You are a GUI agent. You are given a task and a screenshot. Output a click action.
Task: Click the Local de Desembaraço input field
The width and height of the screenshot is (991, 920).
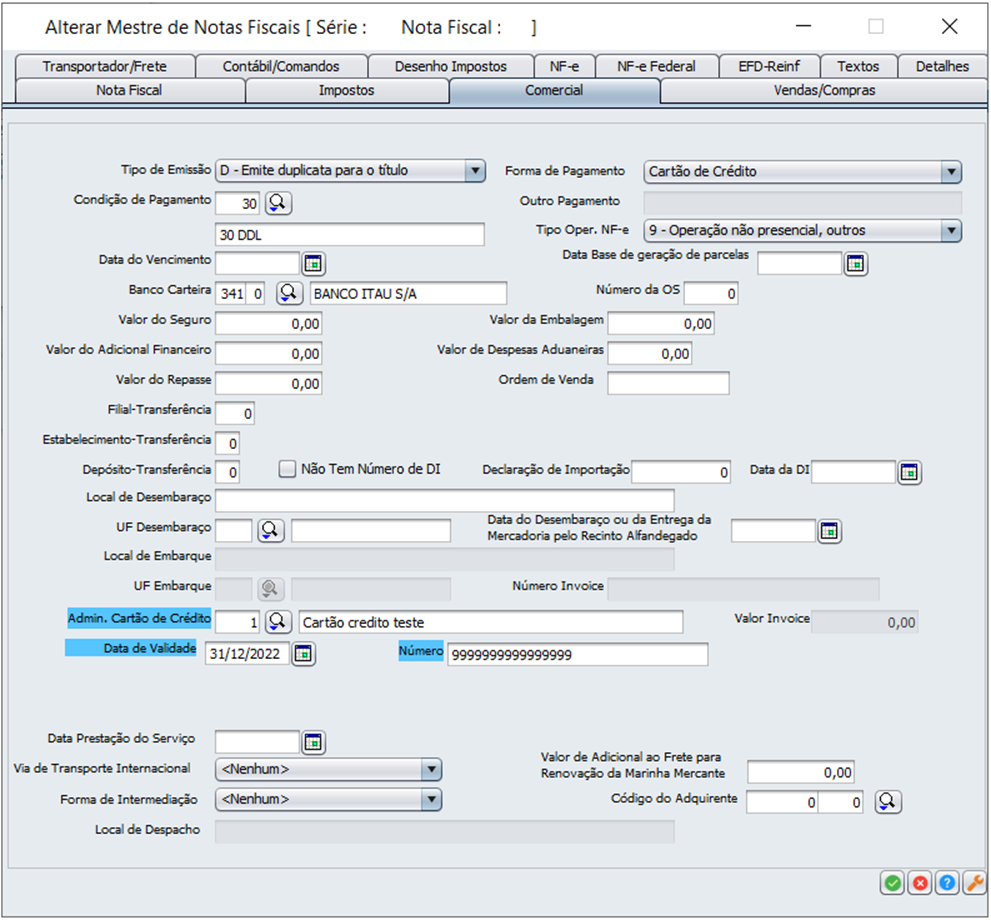[x=444, y=501]
